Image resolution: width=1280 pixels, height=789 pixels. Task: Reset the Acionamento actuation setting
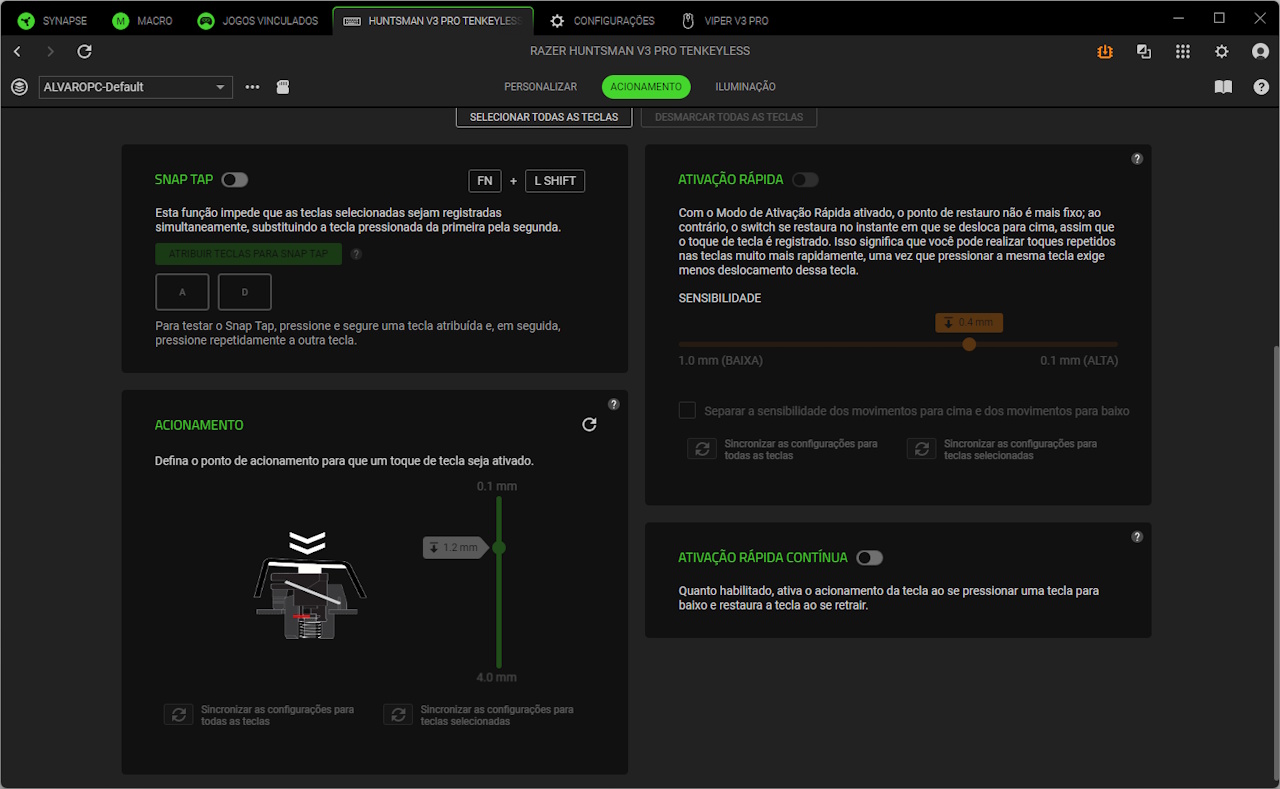(x=589, y=425)
